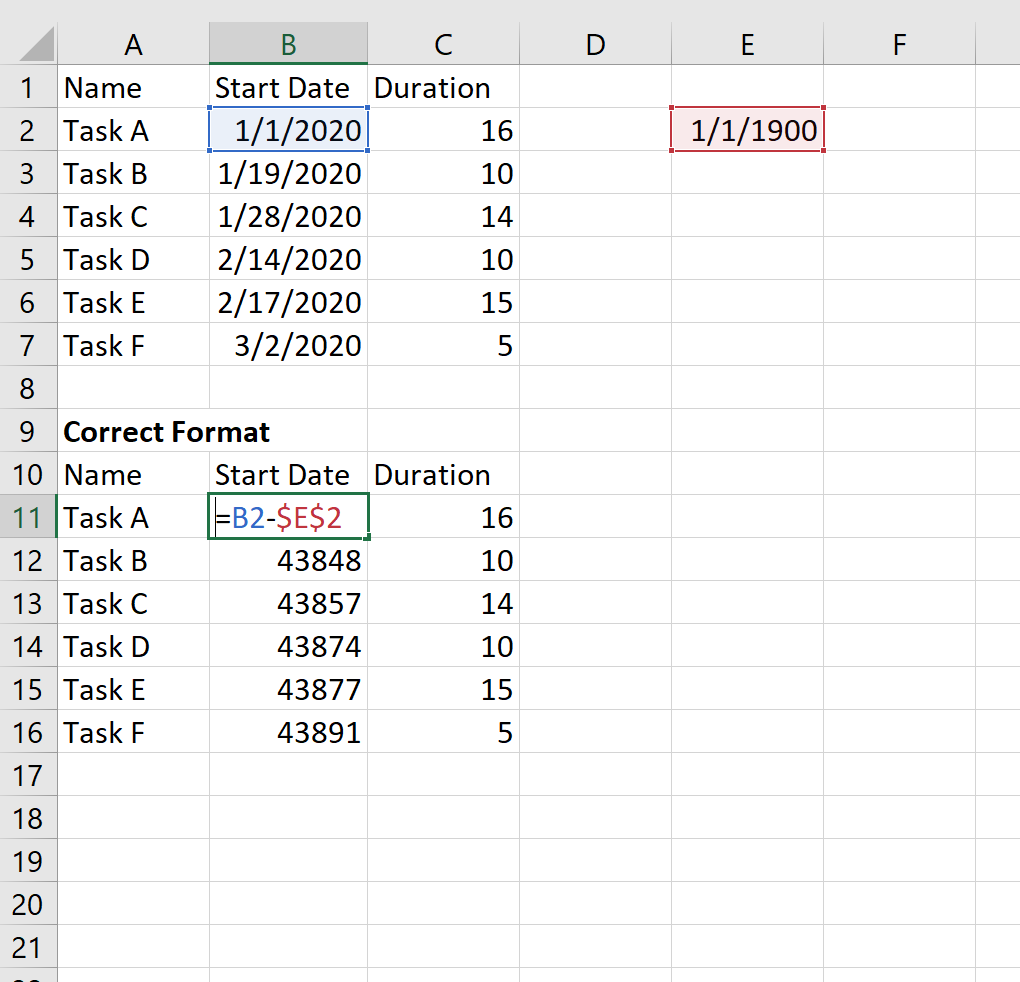This screenshot has width=1020, height=982.
Task: Click the fill handle of cell B11
Action: [368, 538]
